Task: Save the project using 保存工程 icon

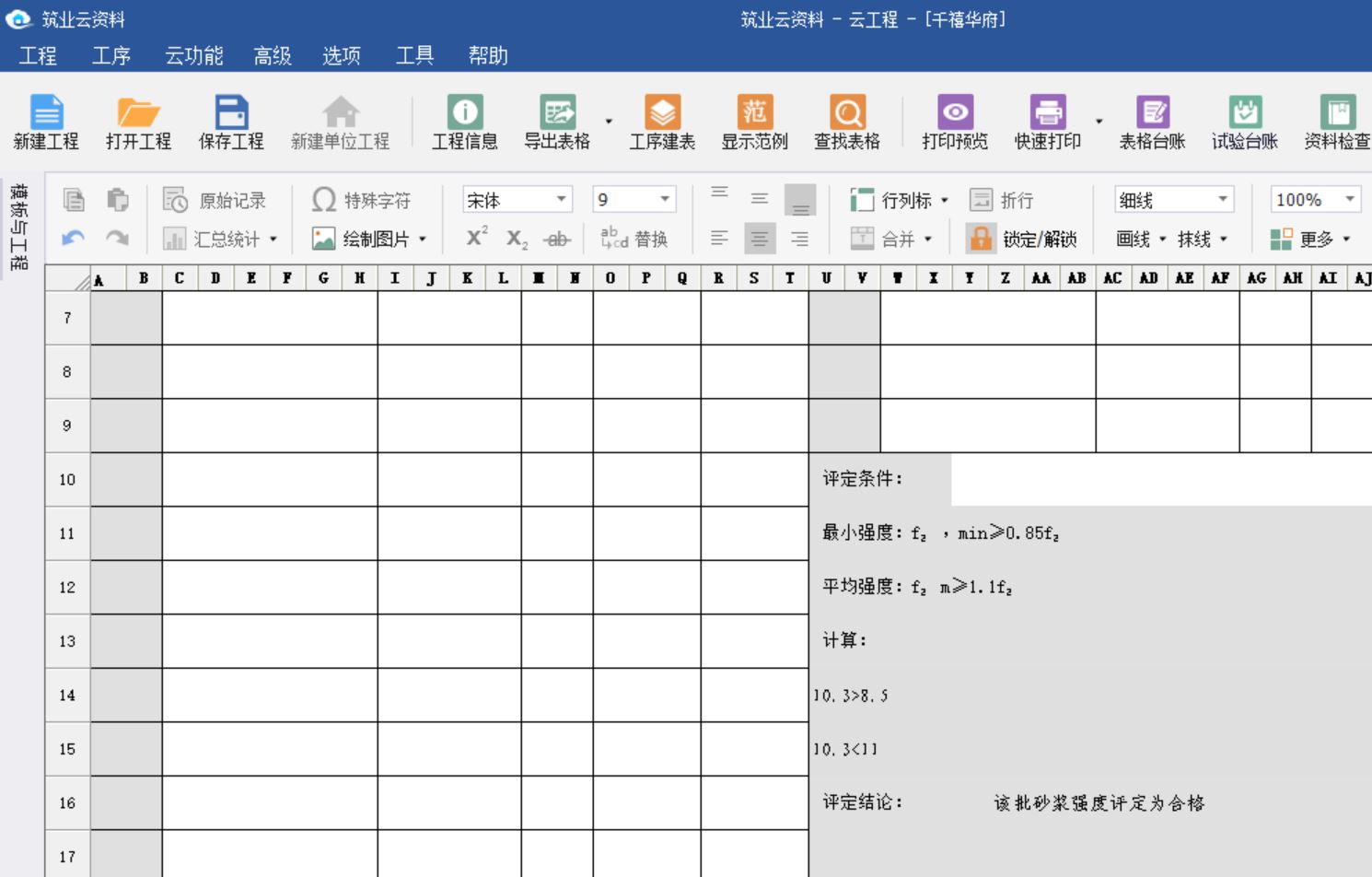Action: pyautogui.click(x=231, y=112)
